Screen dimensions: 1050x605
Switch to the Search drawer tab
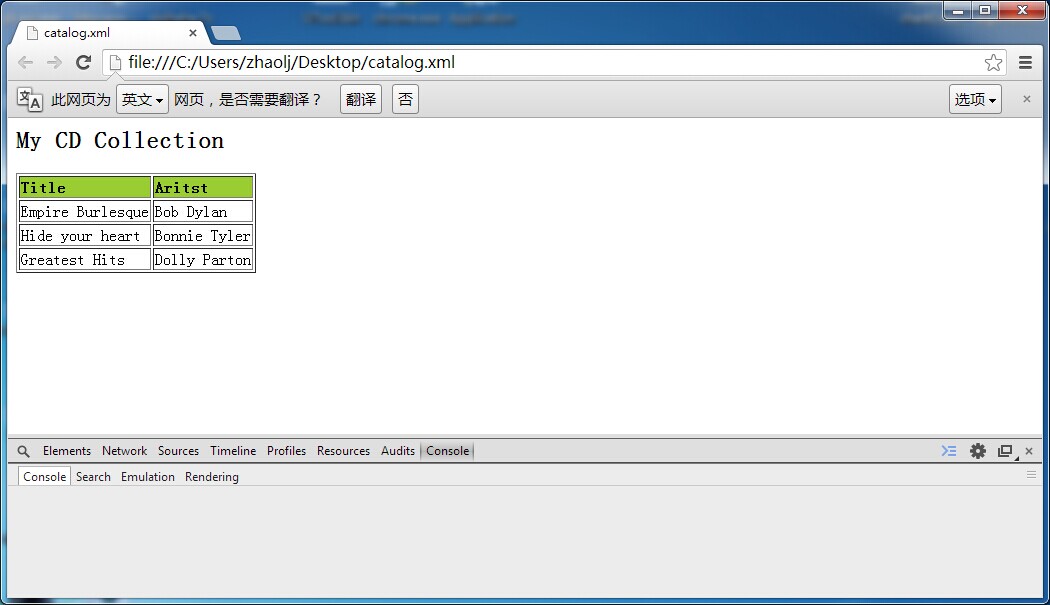tap(93, 477)
